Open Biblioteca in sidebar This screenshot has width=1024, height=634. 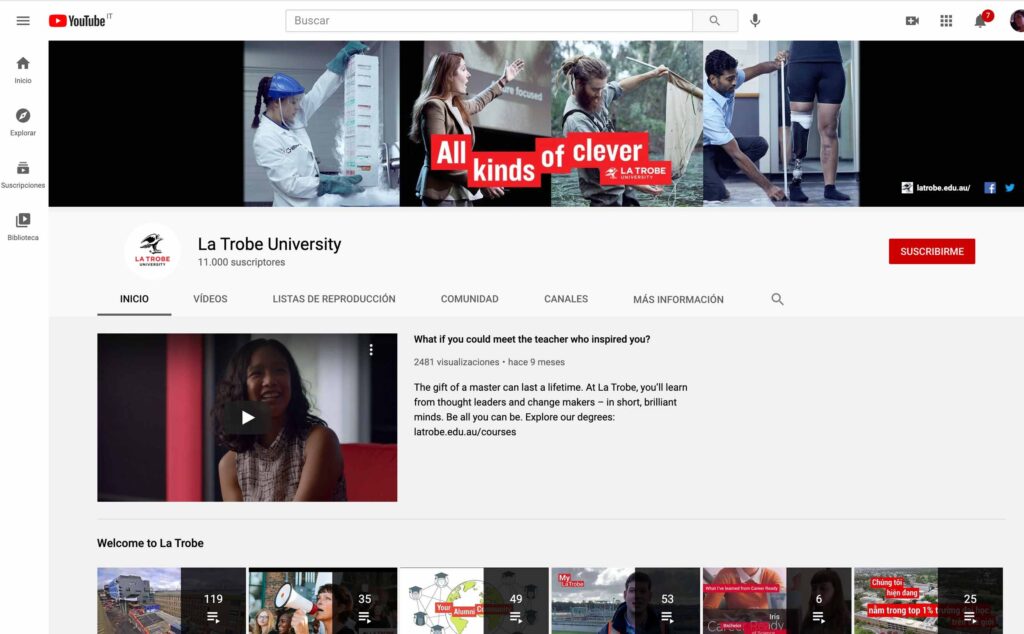click(x=23, y=227)
